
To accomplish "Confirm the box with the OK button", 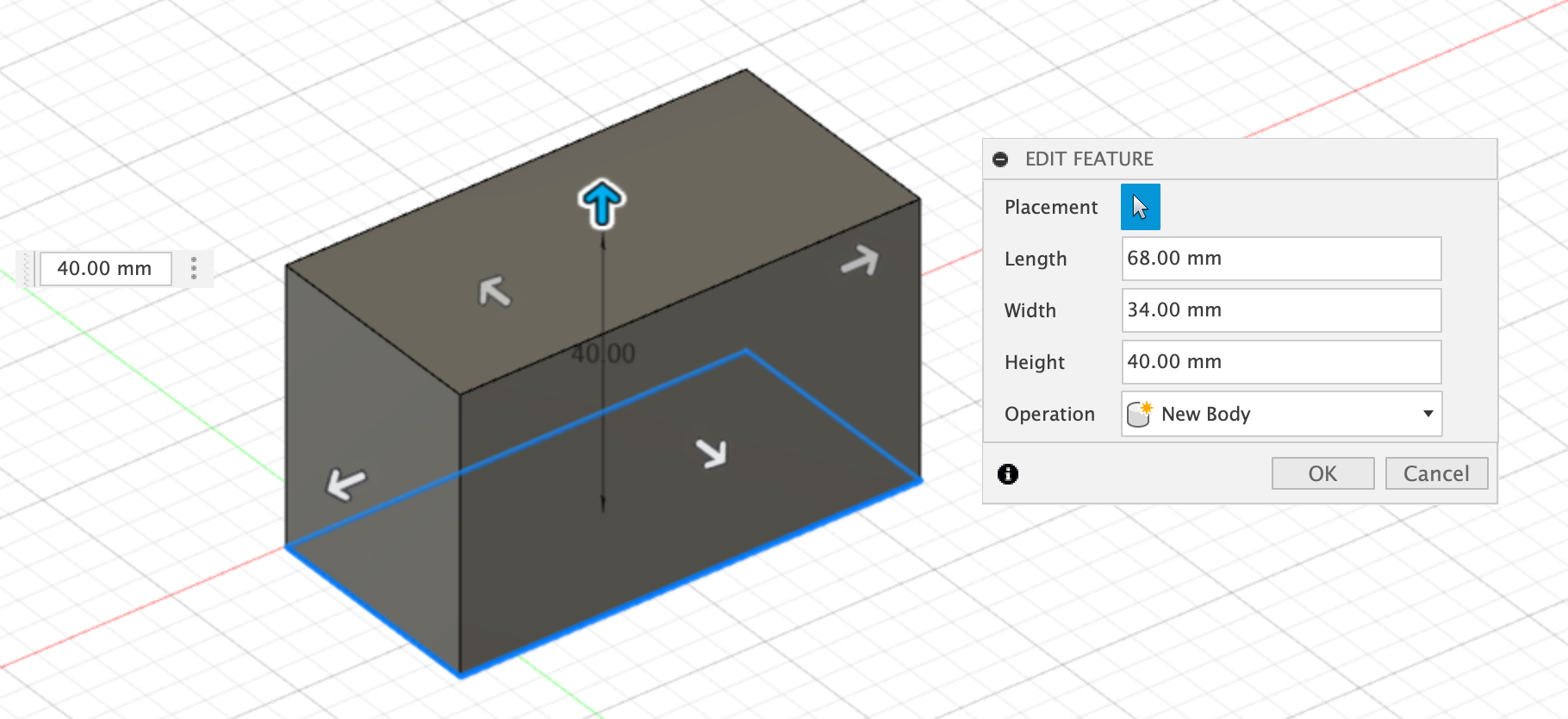I will coord(1322,473).
